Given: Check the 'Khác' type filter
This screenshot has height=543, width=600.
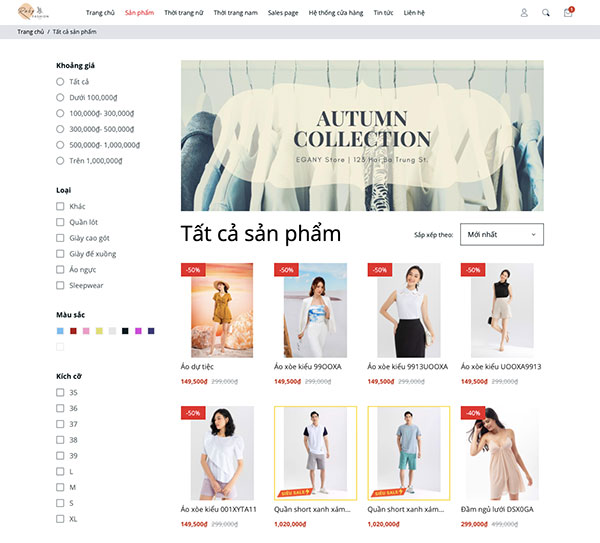Looking at the screenshot, I should (60, 206).
